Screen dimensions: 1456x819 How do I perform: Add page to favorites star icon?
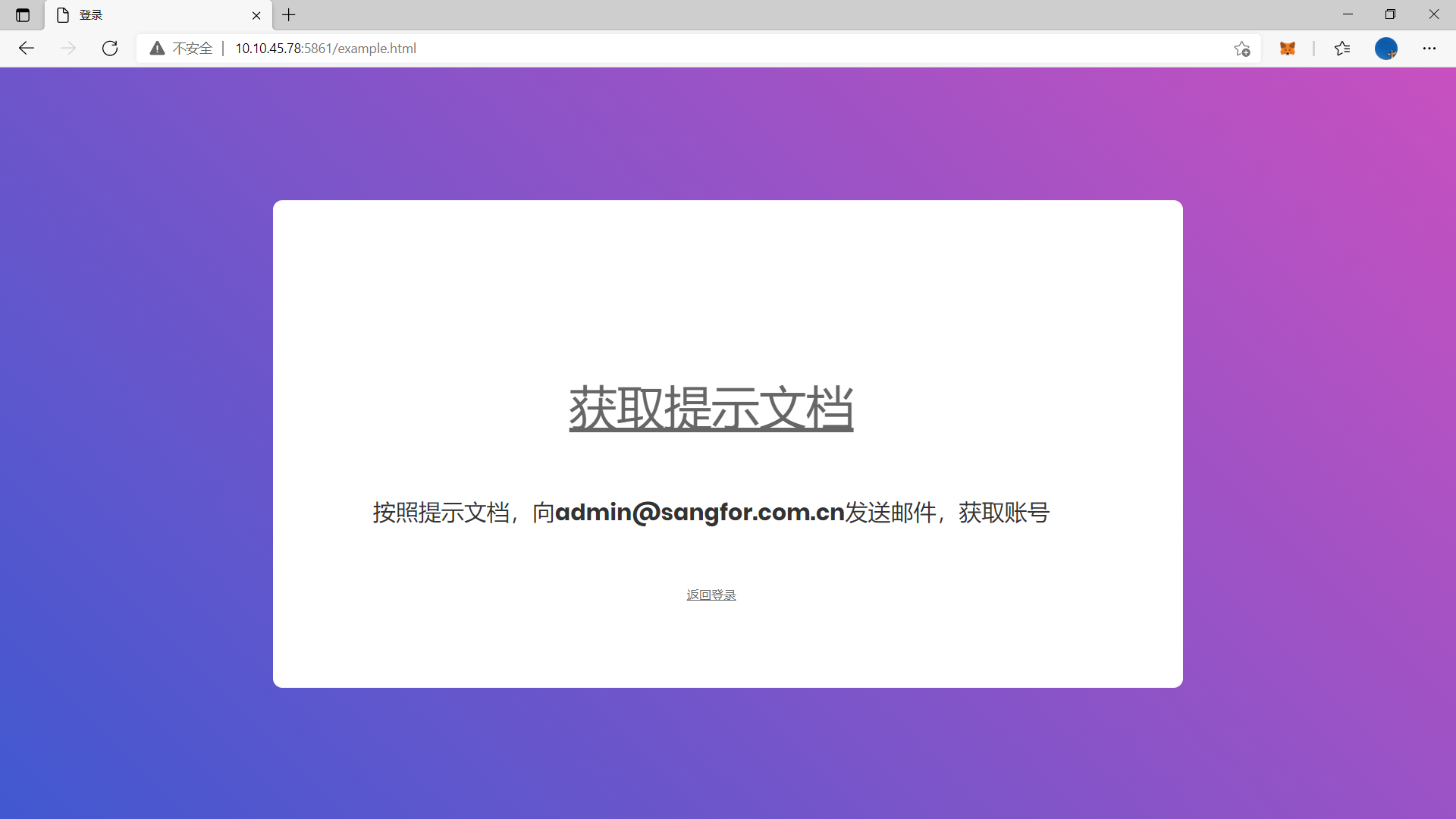tap(1241, 49)
